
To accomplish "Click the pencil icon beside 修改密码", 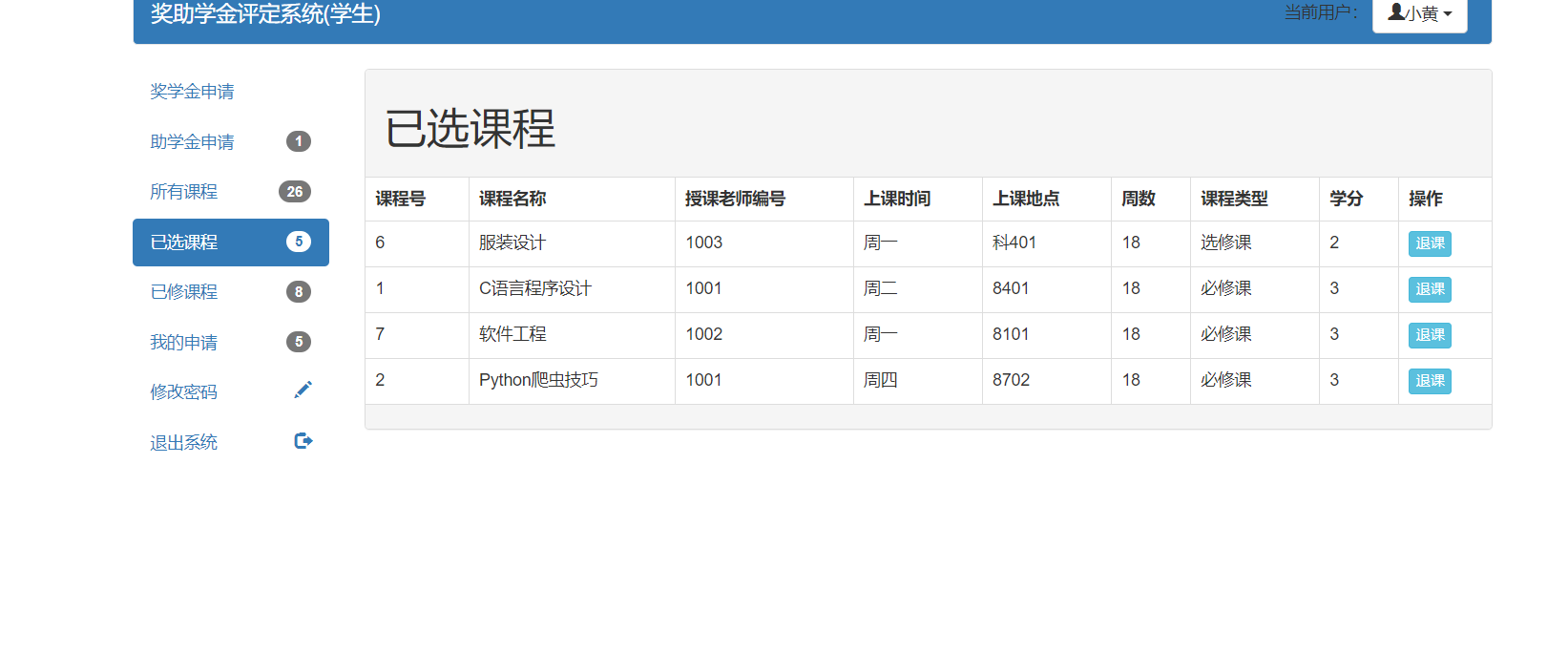I will point(303,390).
